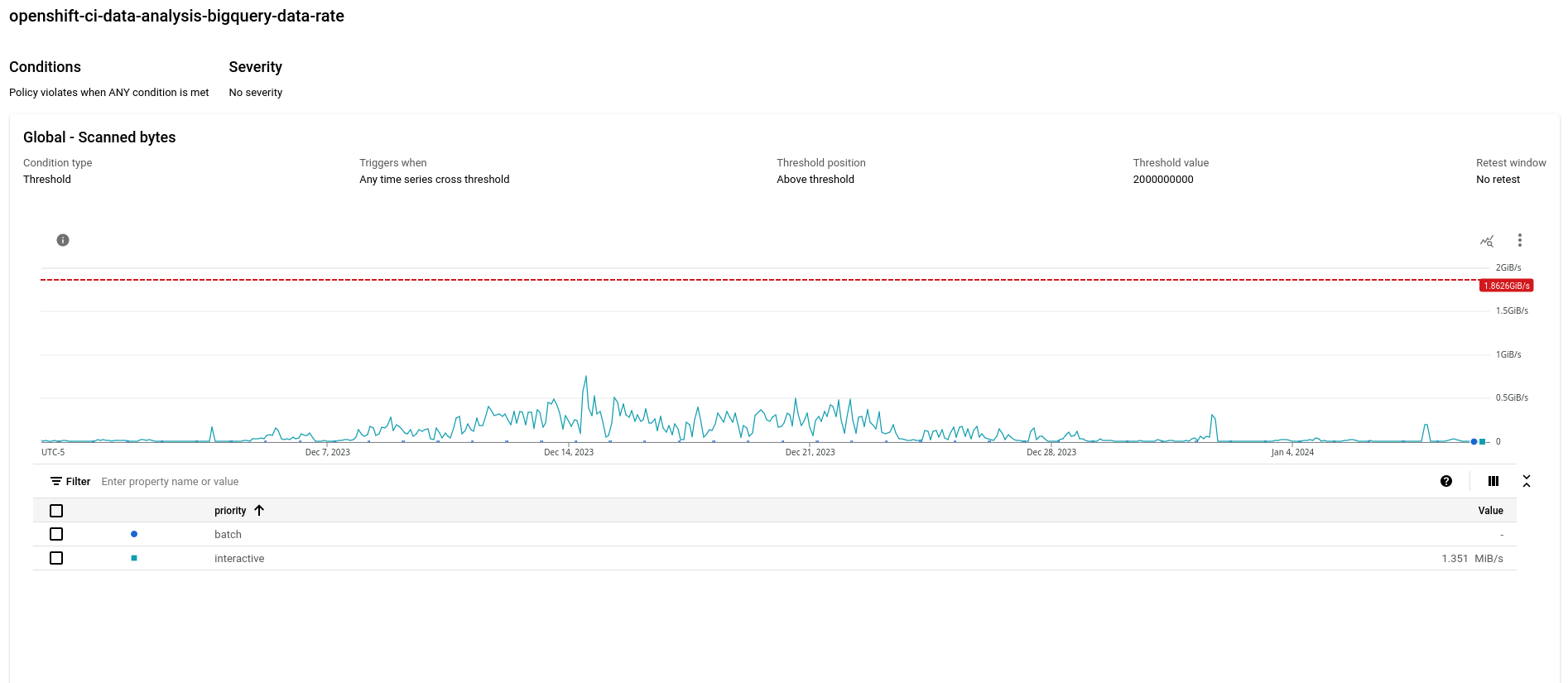The height and width of the screenshot is (683, 1568).
Task: Click the teal interactive series marker
Action: coord(134,558)
